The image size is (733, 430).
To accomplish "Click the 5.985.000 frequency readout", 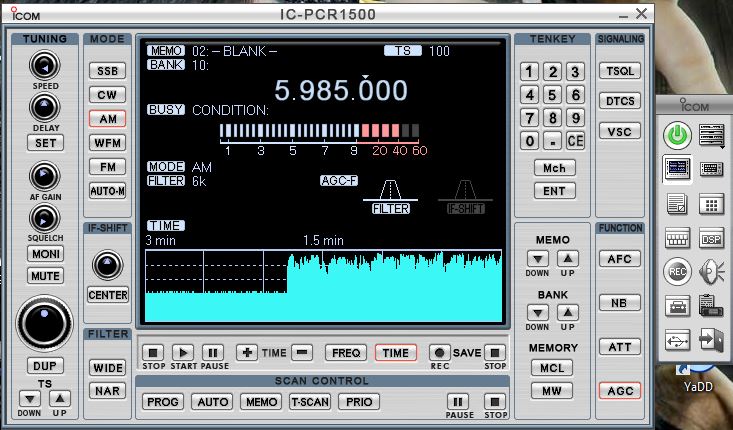I will (341, 91).
